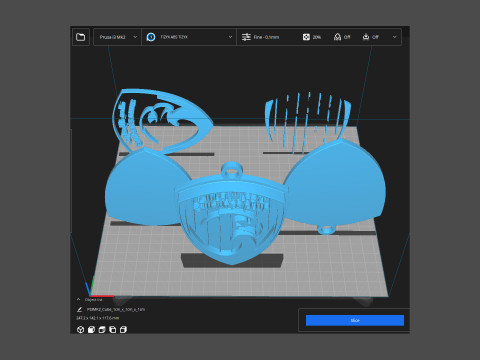Switch to the right side view
The height and width of the screenshot is (360, 480).
point(123,330)
